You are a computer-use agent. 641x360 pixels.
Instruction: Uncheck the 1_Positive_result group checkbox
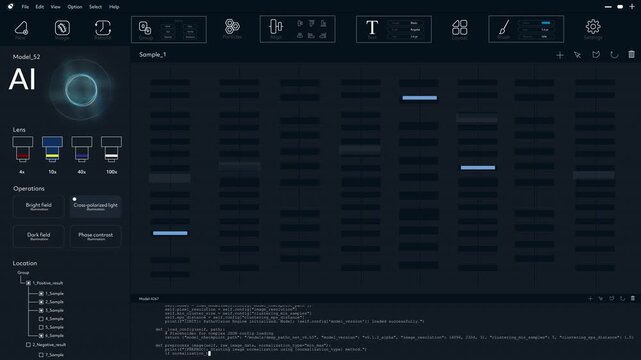click(28, 283)
